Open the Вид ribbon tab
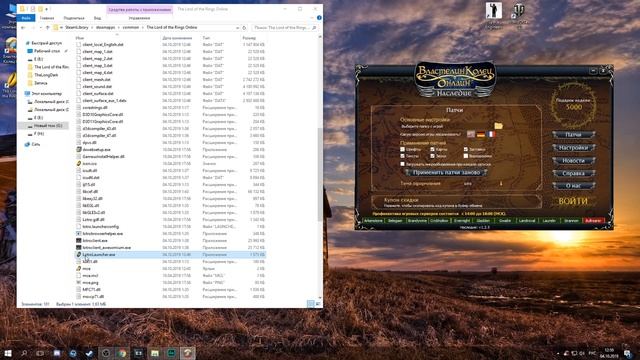The height and width of the screenshot is (360, 640). (98, 18)
